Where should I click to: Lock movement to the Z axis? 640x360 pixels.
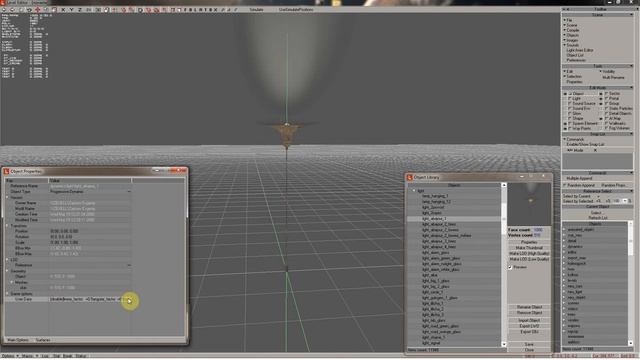80,9
